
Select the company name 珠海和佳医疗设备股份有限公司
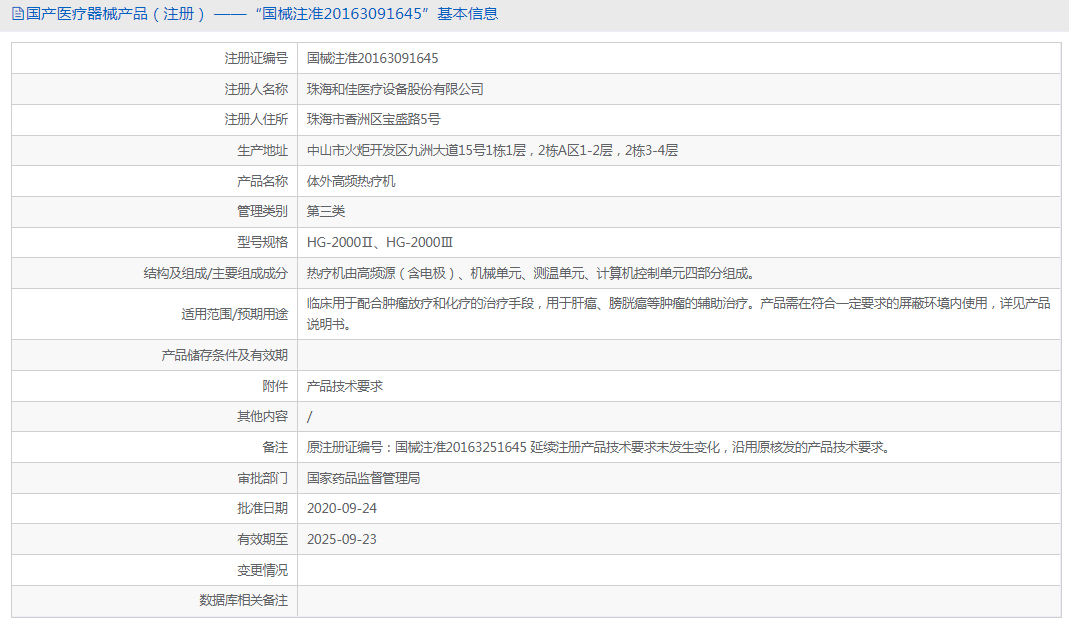(x=395, y=89)
